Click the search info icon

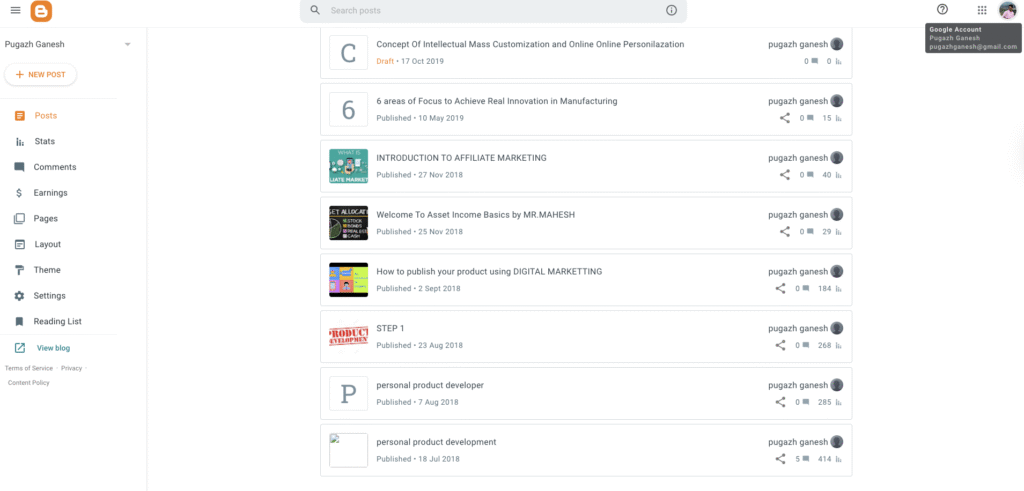click(671, 10)
